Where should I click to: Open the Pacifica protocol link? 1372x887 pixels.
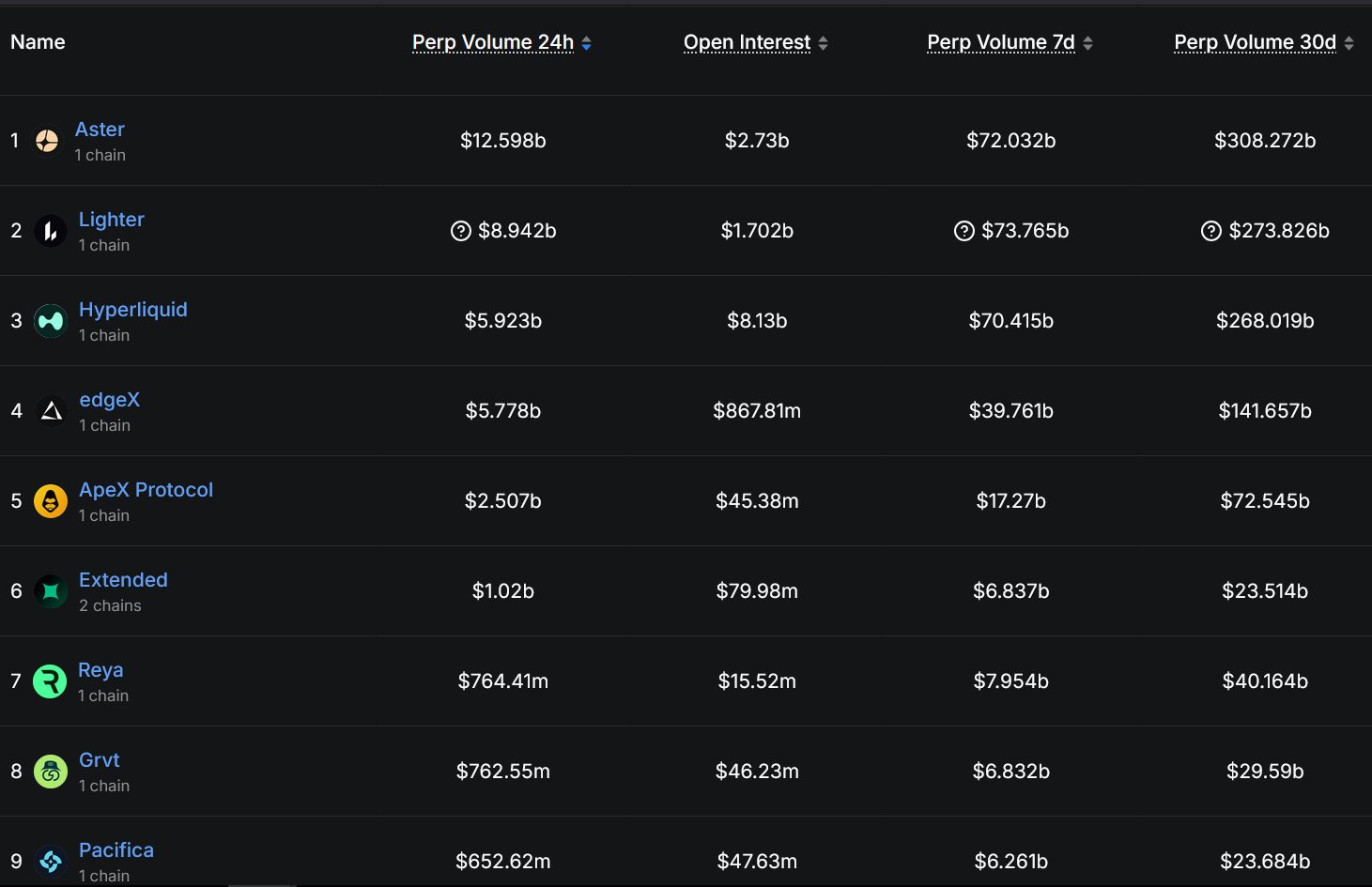pyautogui.click(x=116, y=850)
